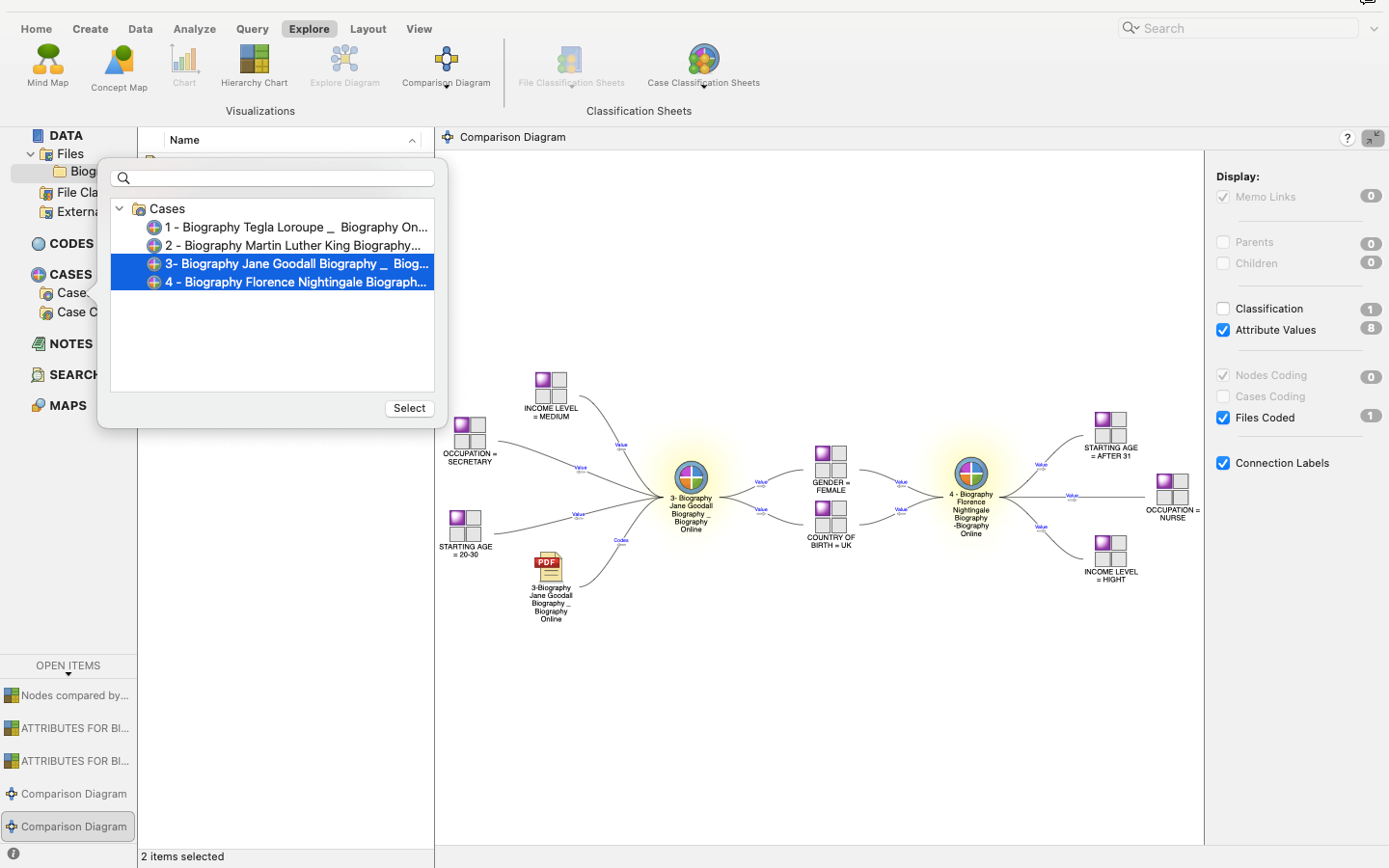This screenshot has height=868, width=1389.
Task: Open the Data ribbon tab
Action: [141, 29]
